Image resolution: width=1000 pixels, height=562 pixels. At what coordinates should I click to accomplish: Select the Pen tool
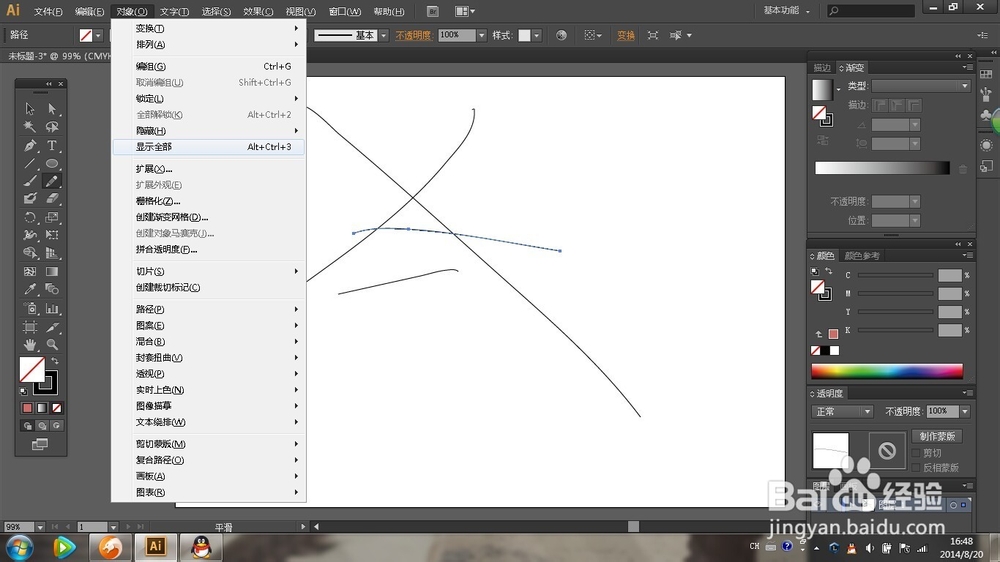pyautogui.click(x=30, y=145)
